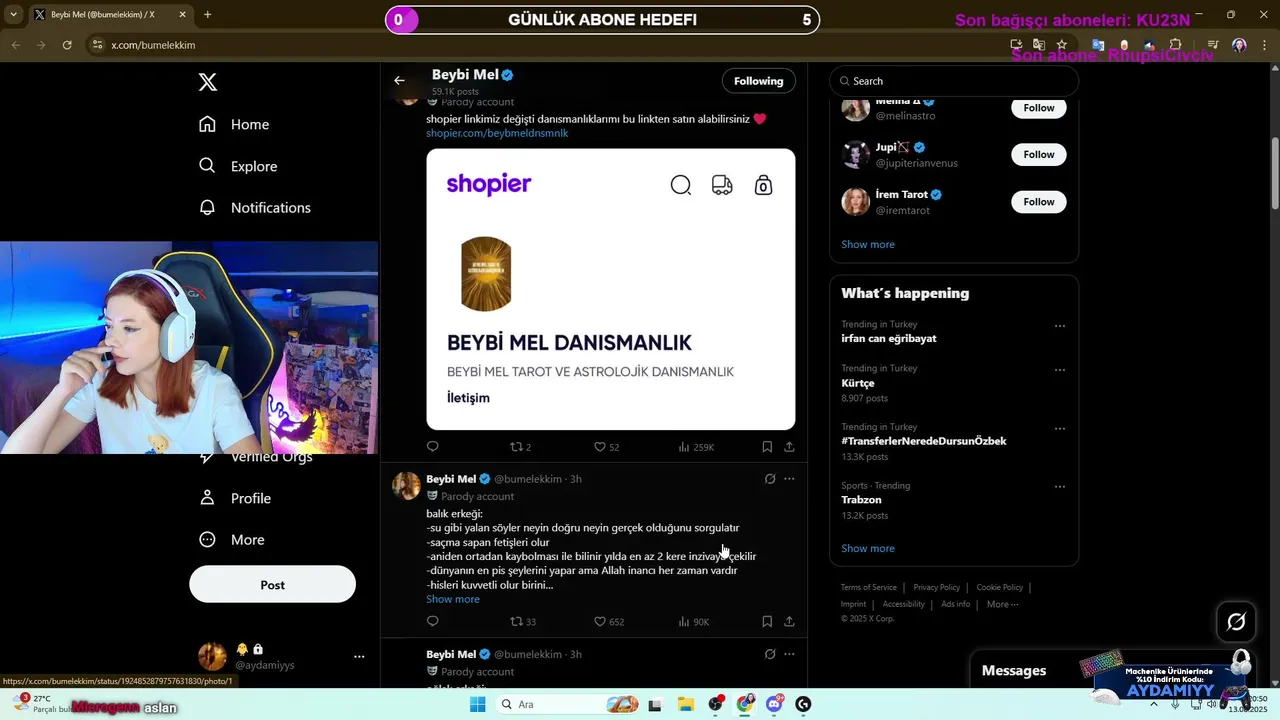Click inside the X Search field
1280x720 pixels.
point(954,81)
